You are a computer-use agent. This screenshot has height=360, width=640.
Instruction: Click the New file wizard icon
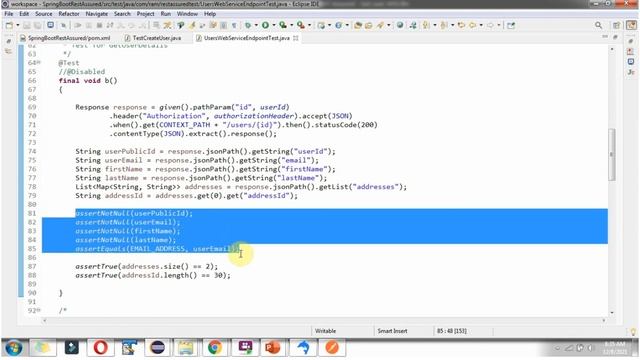tap(9, 25)
